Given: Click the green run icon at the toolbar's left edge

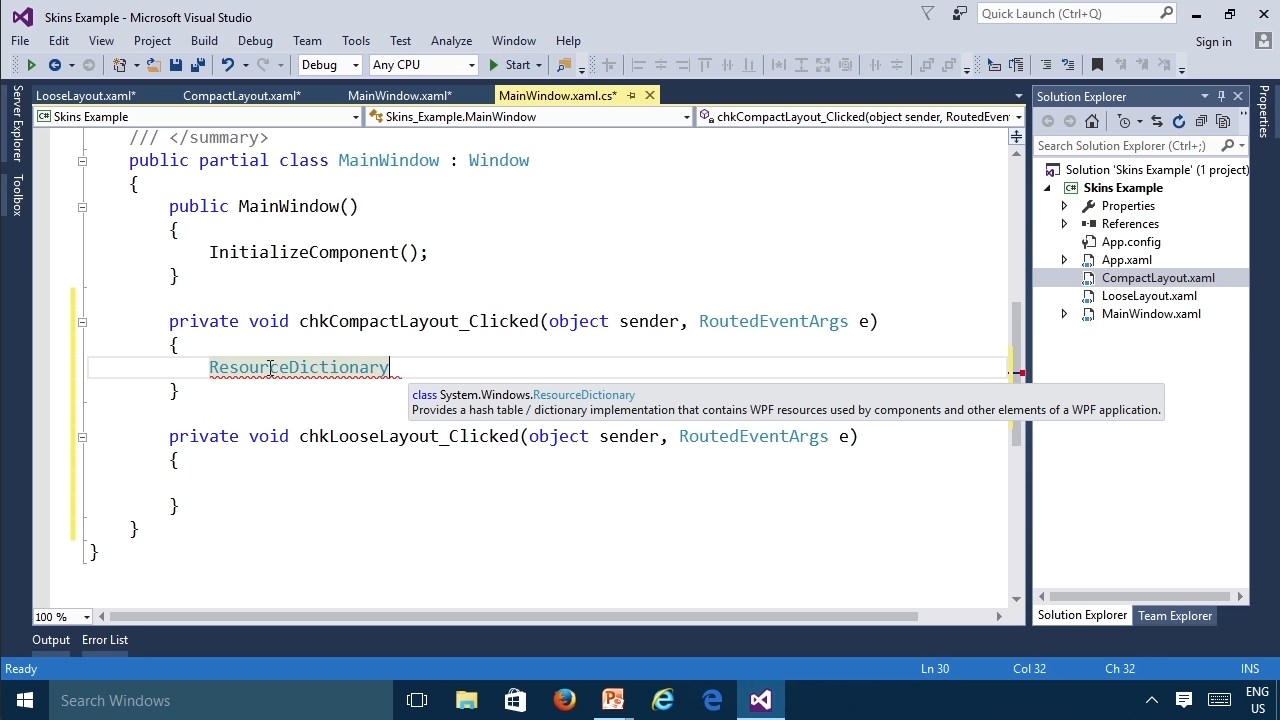Looking at the screenshot, I should click(x=31, y=65).
